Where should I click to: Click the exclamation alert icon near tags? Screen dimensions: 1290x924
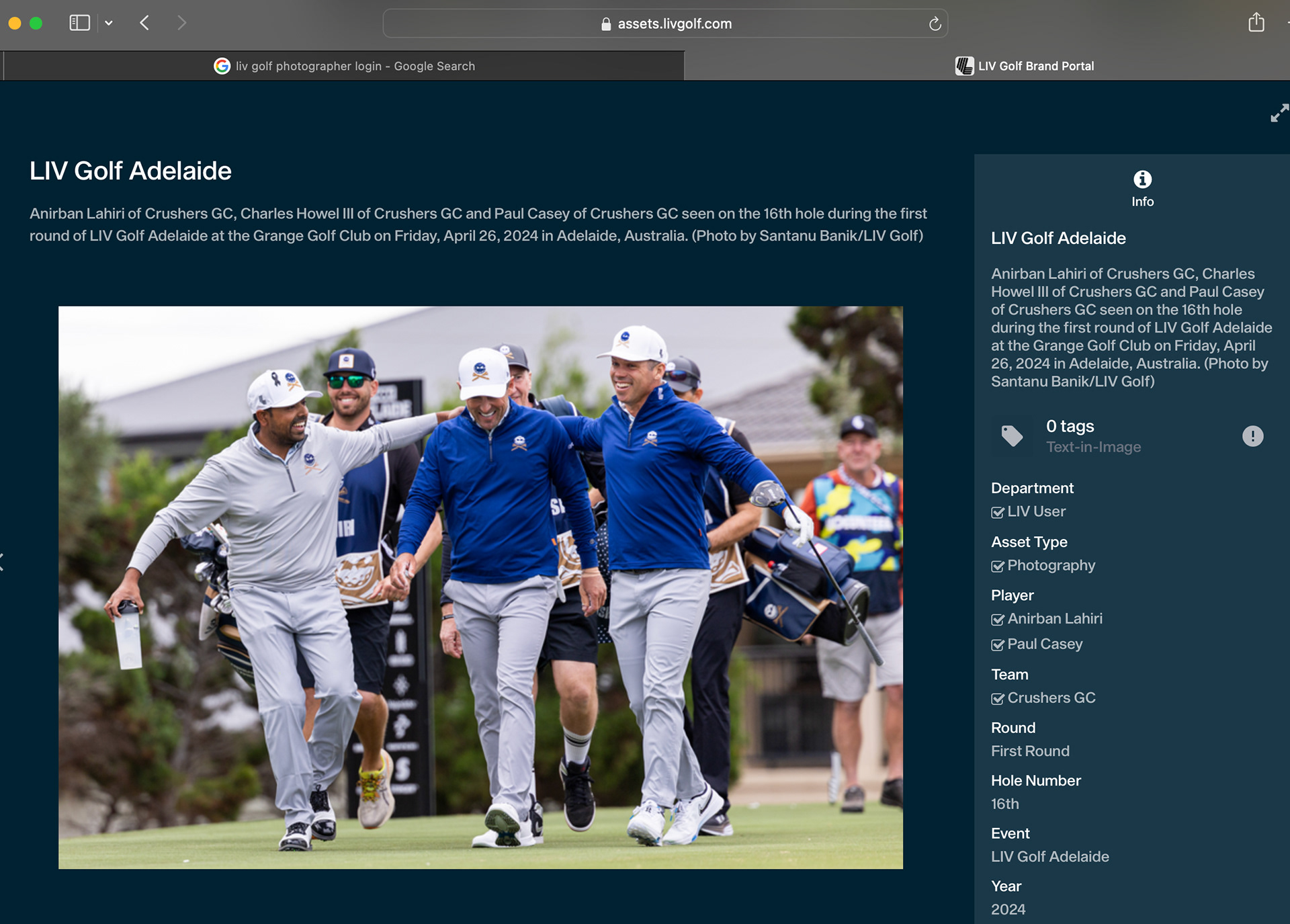point(1252,436)
